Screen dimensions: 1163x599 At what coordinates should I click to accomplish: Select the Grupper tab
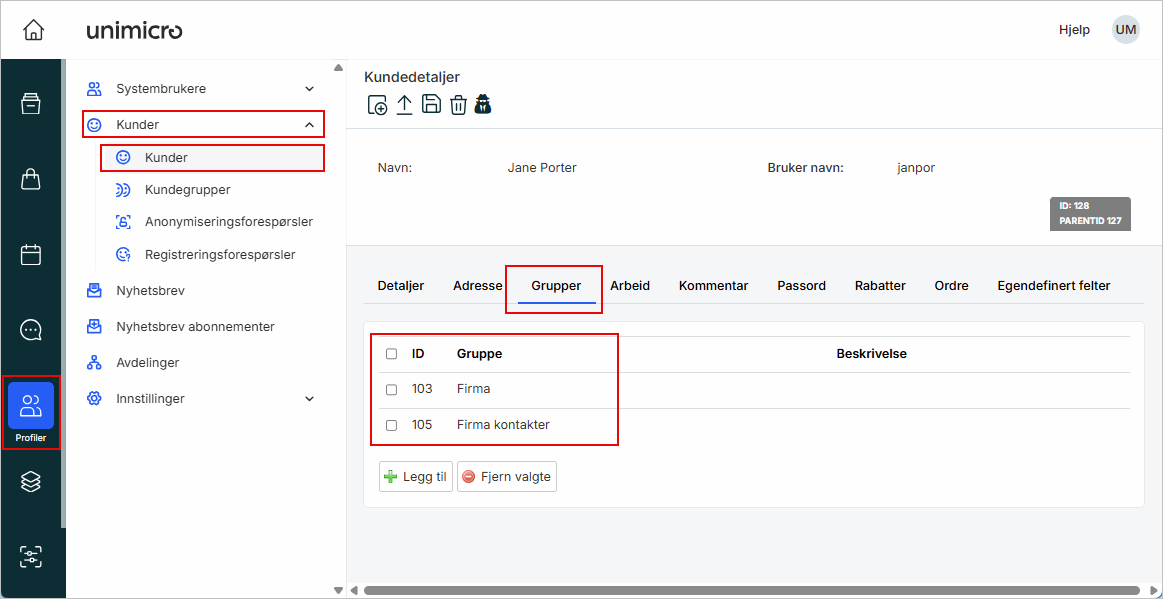pos(556,286)
